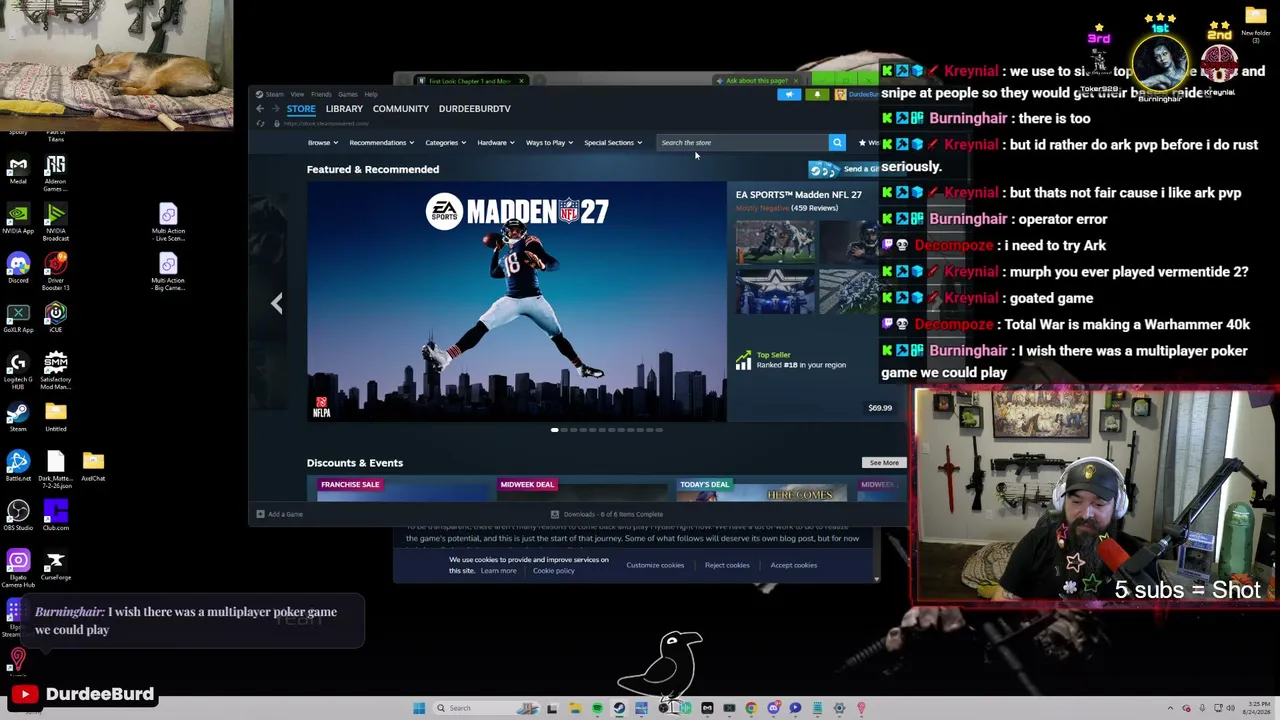The height and width of the screenshot is (720, 1280).
Task: Click the Search the store field
Action: coord(742,143)
